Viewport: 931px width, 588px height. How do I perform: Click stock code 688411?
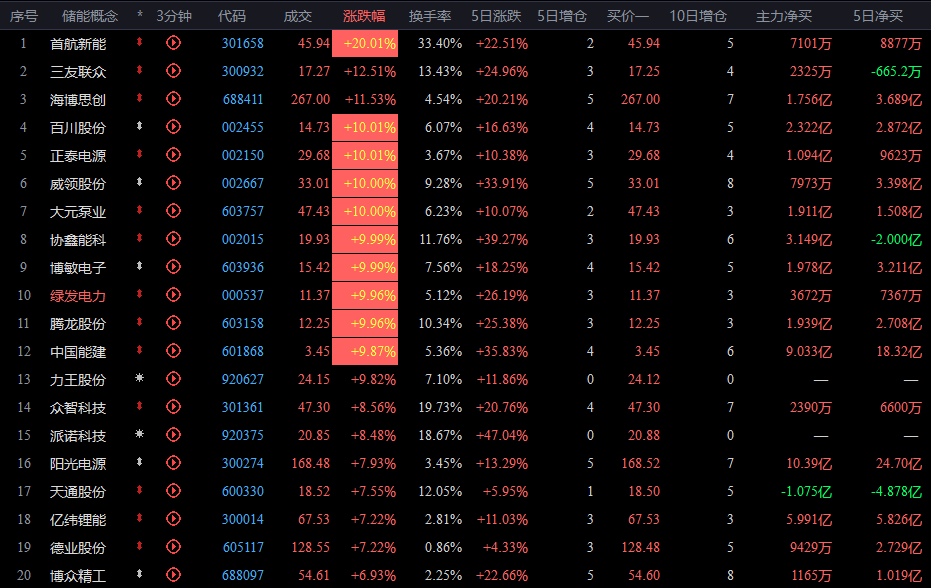tap(242, 99)
